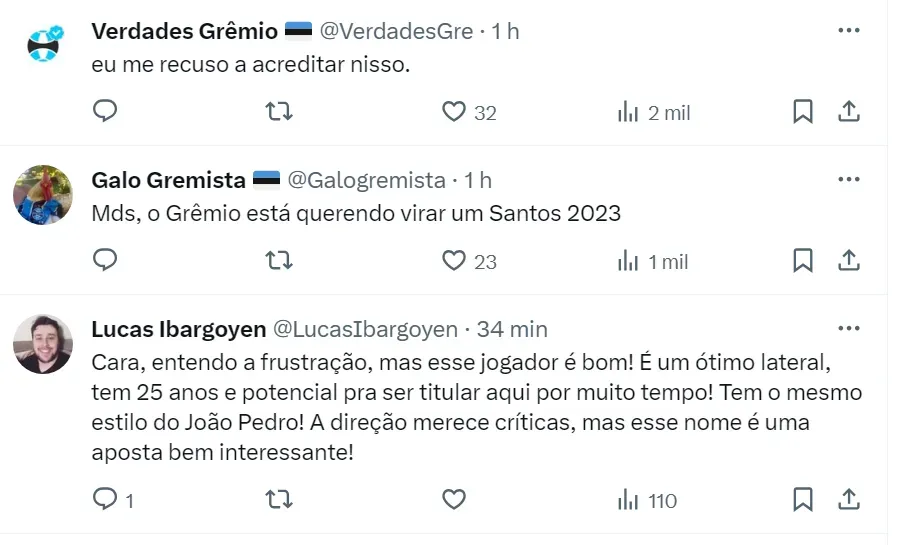Like the Verdades Grêmio tweet
Image resolution: width=900 pixels, height=545 pixels.
pos(454,112)
